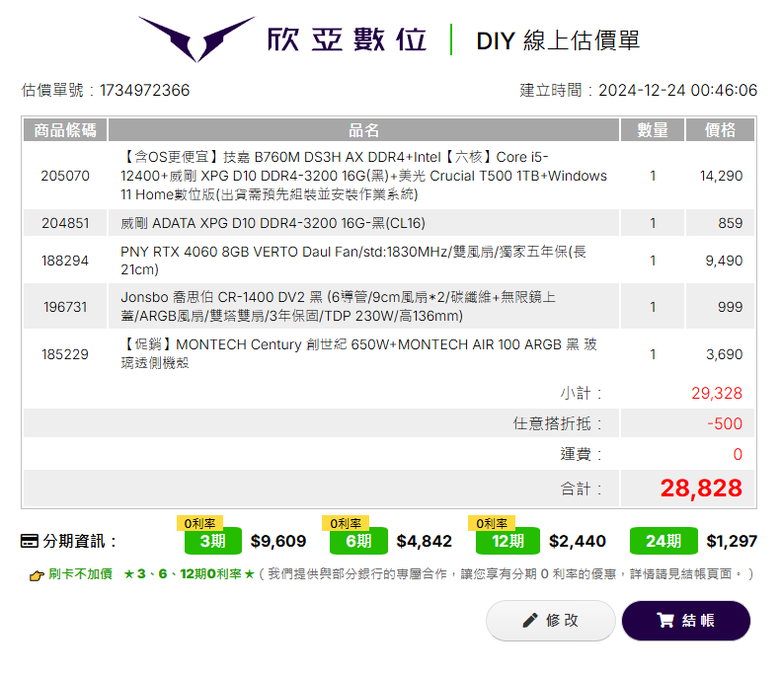The image size is (780, 676).
Task: Click the 0利率 tag above 3期
Action: point(200,523)
